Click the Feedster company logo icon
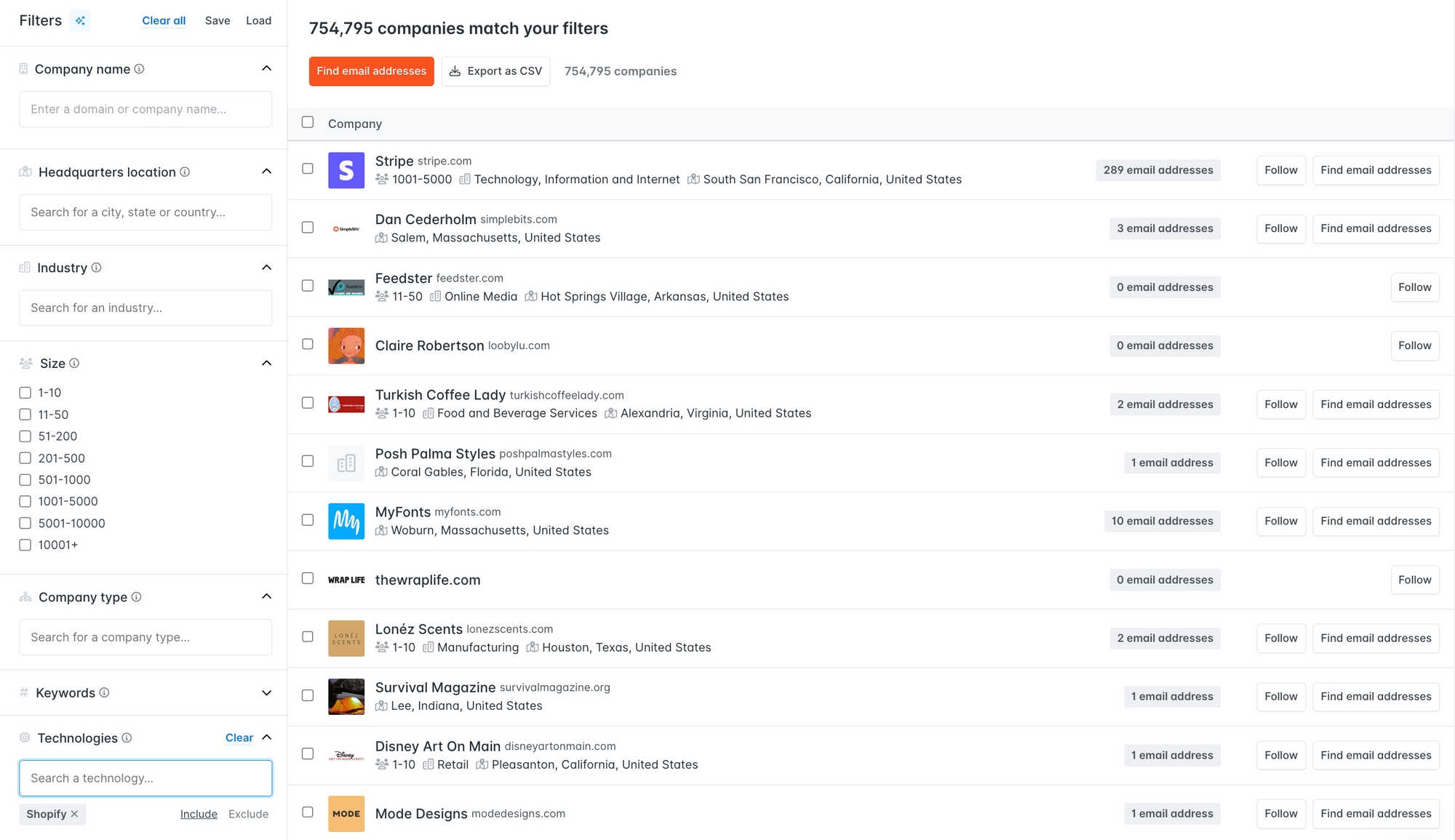 point(348,286)
